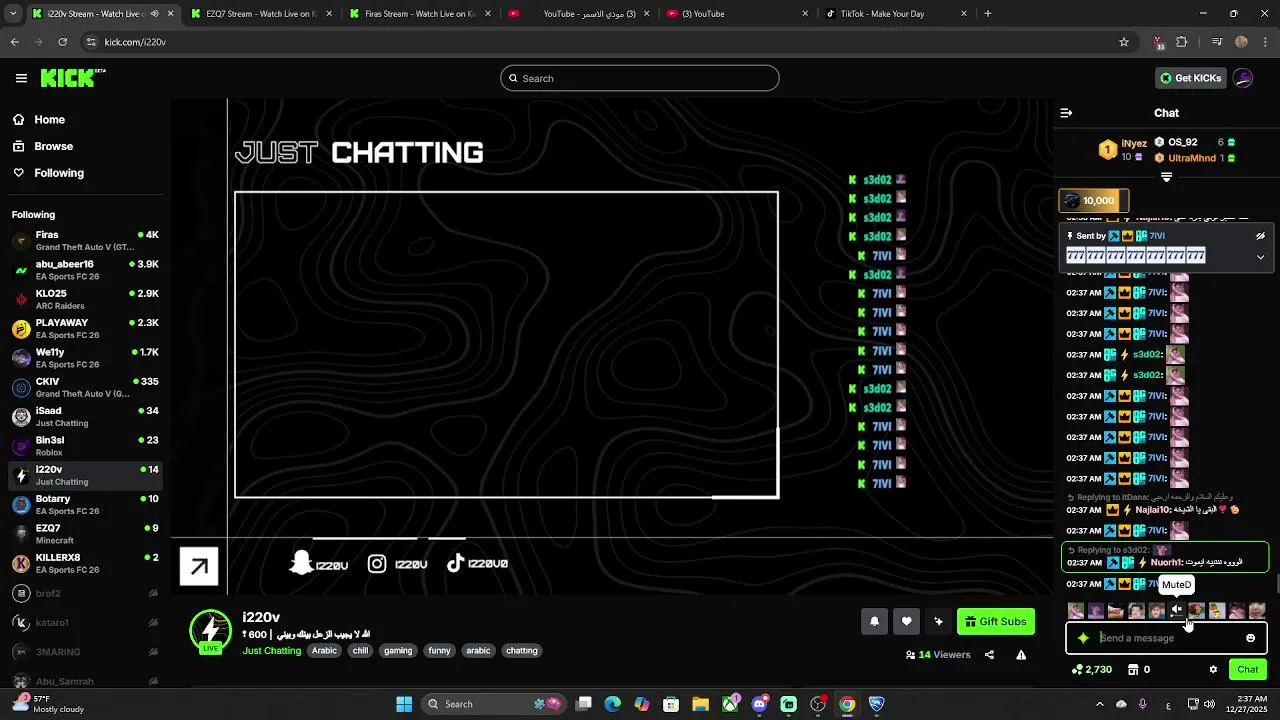Image resolution: width=1280 pixels, height=720 pixels.
Task: Click the 10,000 KICKs gift badge
Action: [1094, 201]
